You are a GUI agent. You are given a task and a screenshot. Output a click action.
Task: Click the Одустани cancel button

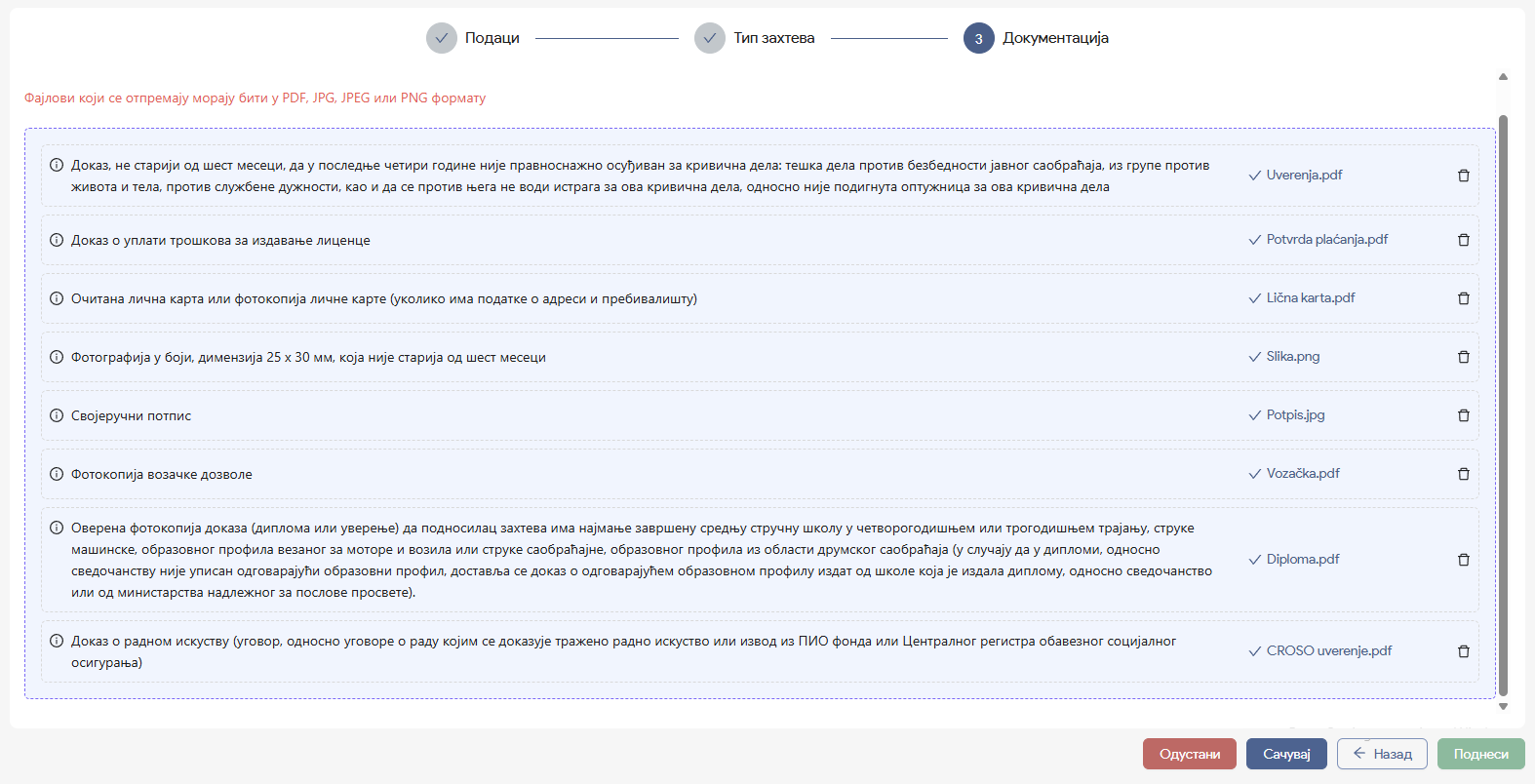1190,754
